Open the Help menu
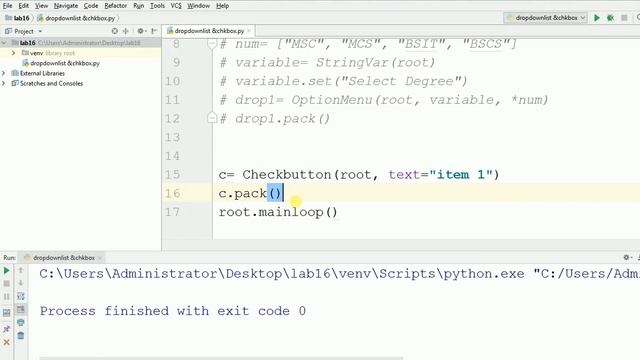 coord(222,6)
